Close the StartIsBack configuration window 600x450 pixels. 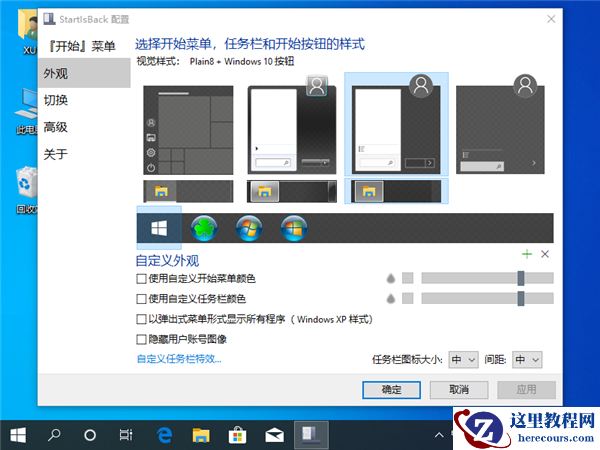tap(551, 19)
